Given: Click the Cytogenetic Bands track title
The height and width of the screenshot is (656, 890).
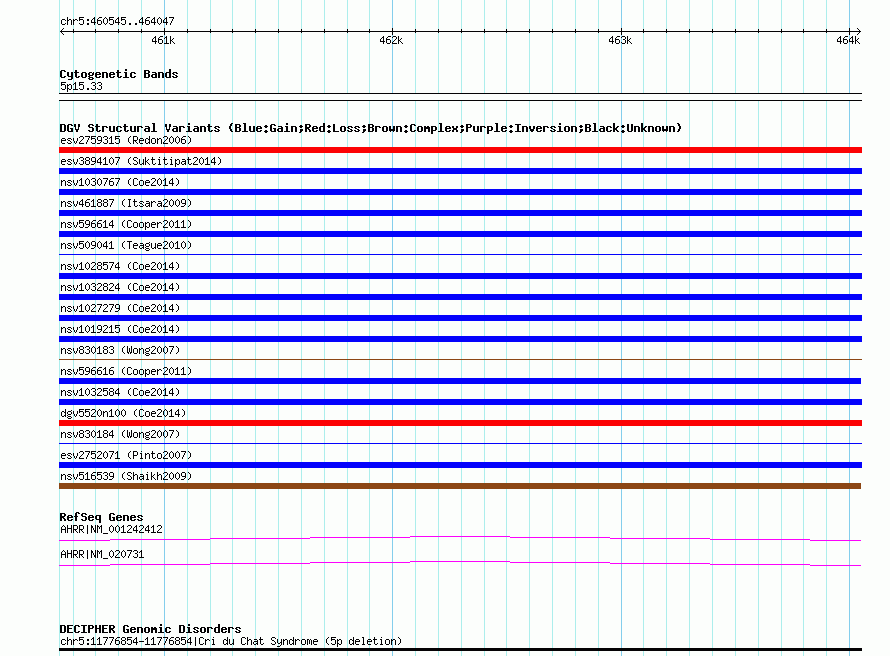Looking at the screenshot, I should click(x=119, y=74).
